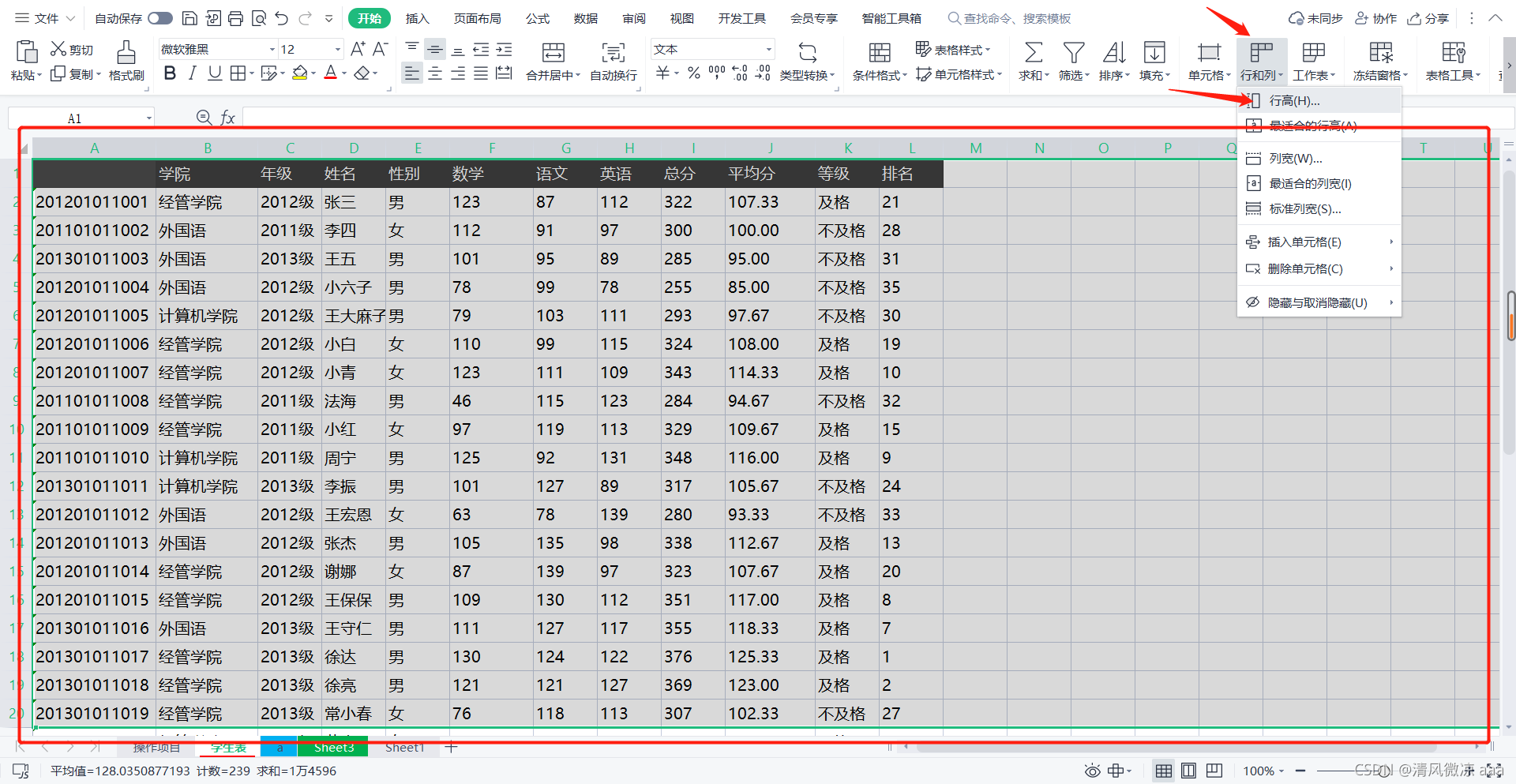Apply Bold formatting
This screenshot has width=1516, height=784.
[x=170, y=73]
